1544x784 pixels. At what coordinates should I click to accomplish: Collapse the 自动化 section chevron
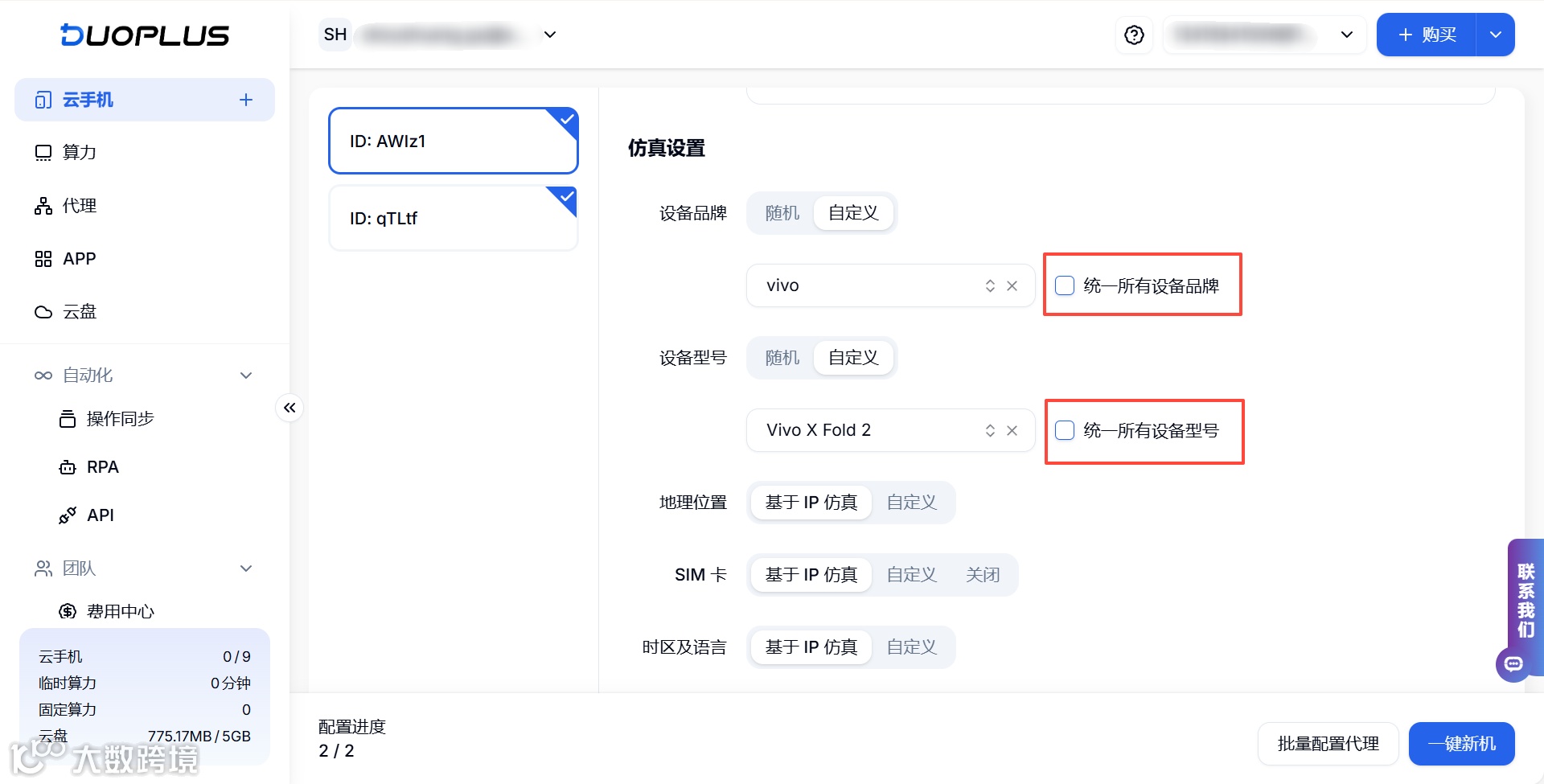[246, 376]
